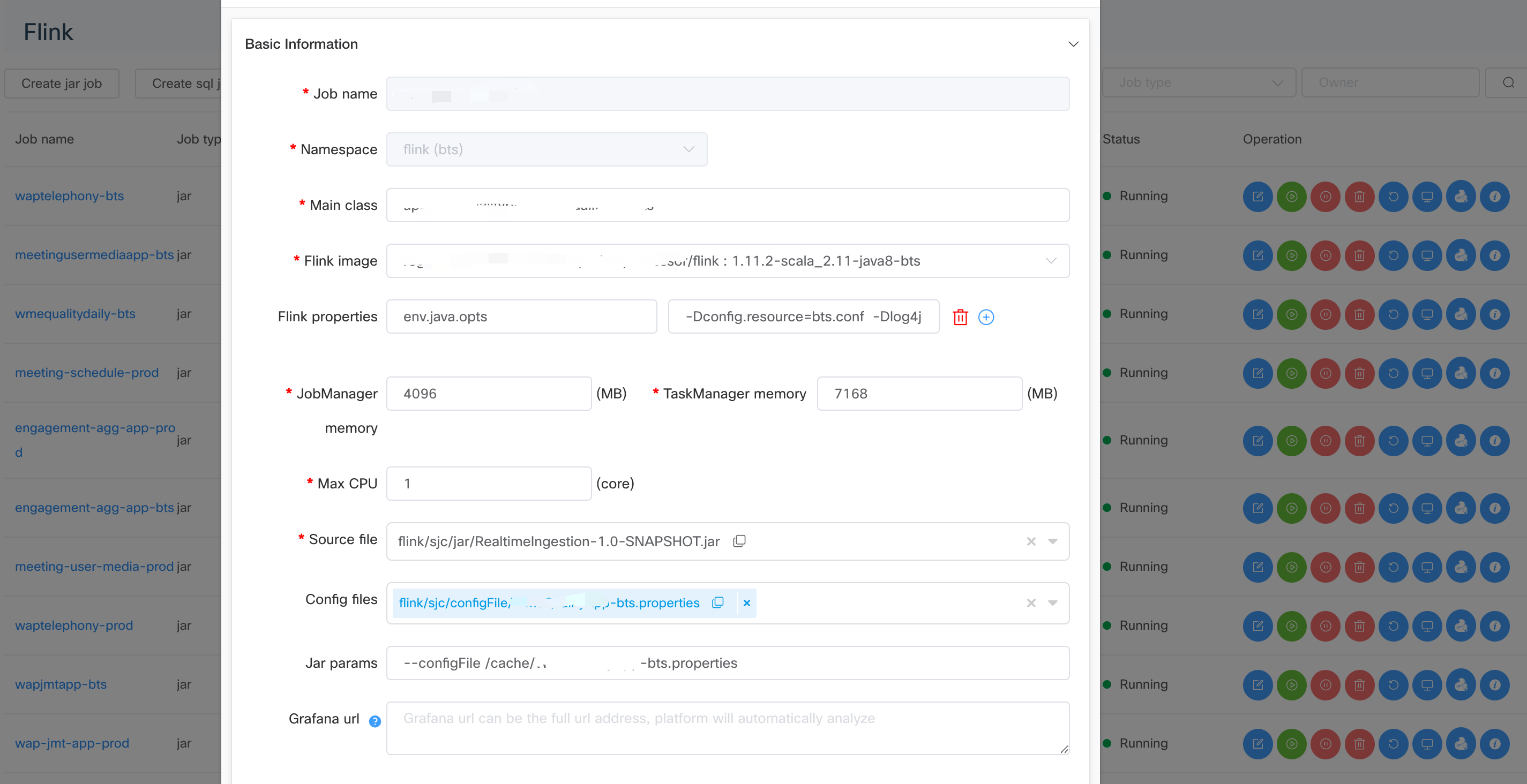
Task: Clear the Source file selection
Action: [1031, 541]
